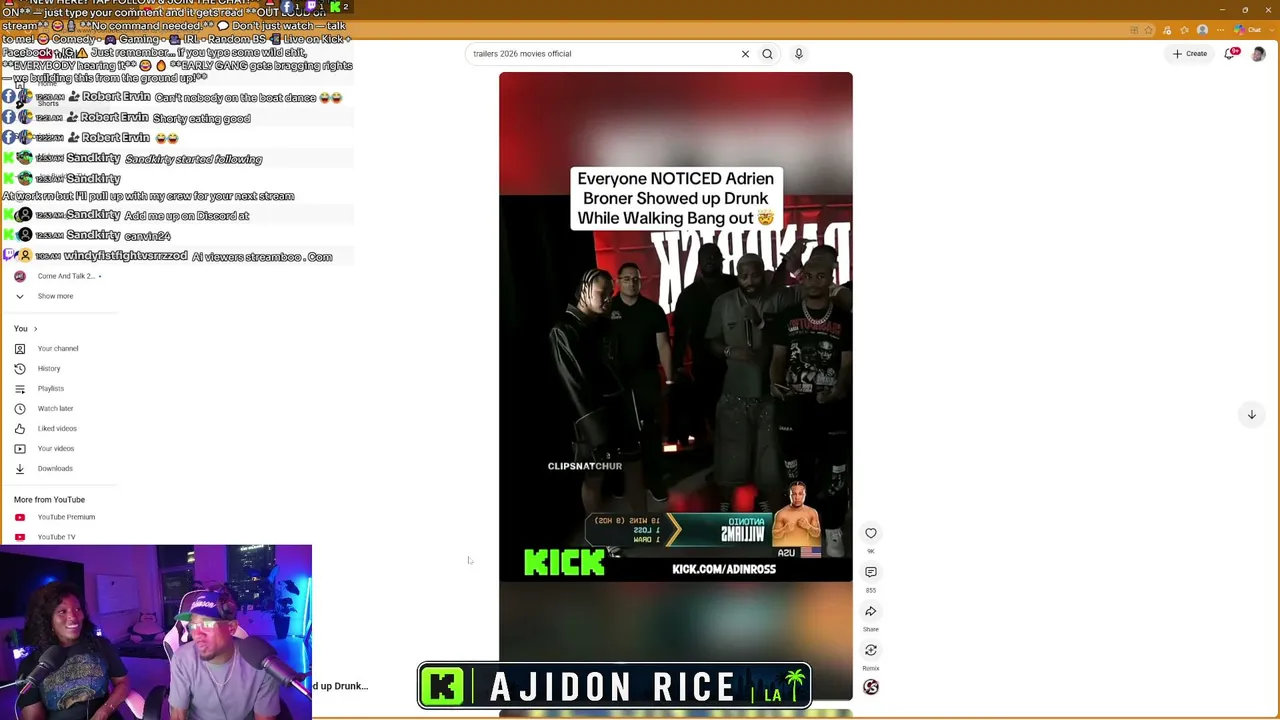The height and width of the screenshot is (720, 1280).
Task: Expand the chevron beside Copilot Chat
Action: [x=1271, y=30]
